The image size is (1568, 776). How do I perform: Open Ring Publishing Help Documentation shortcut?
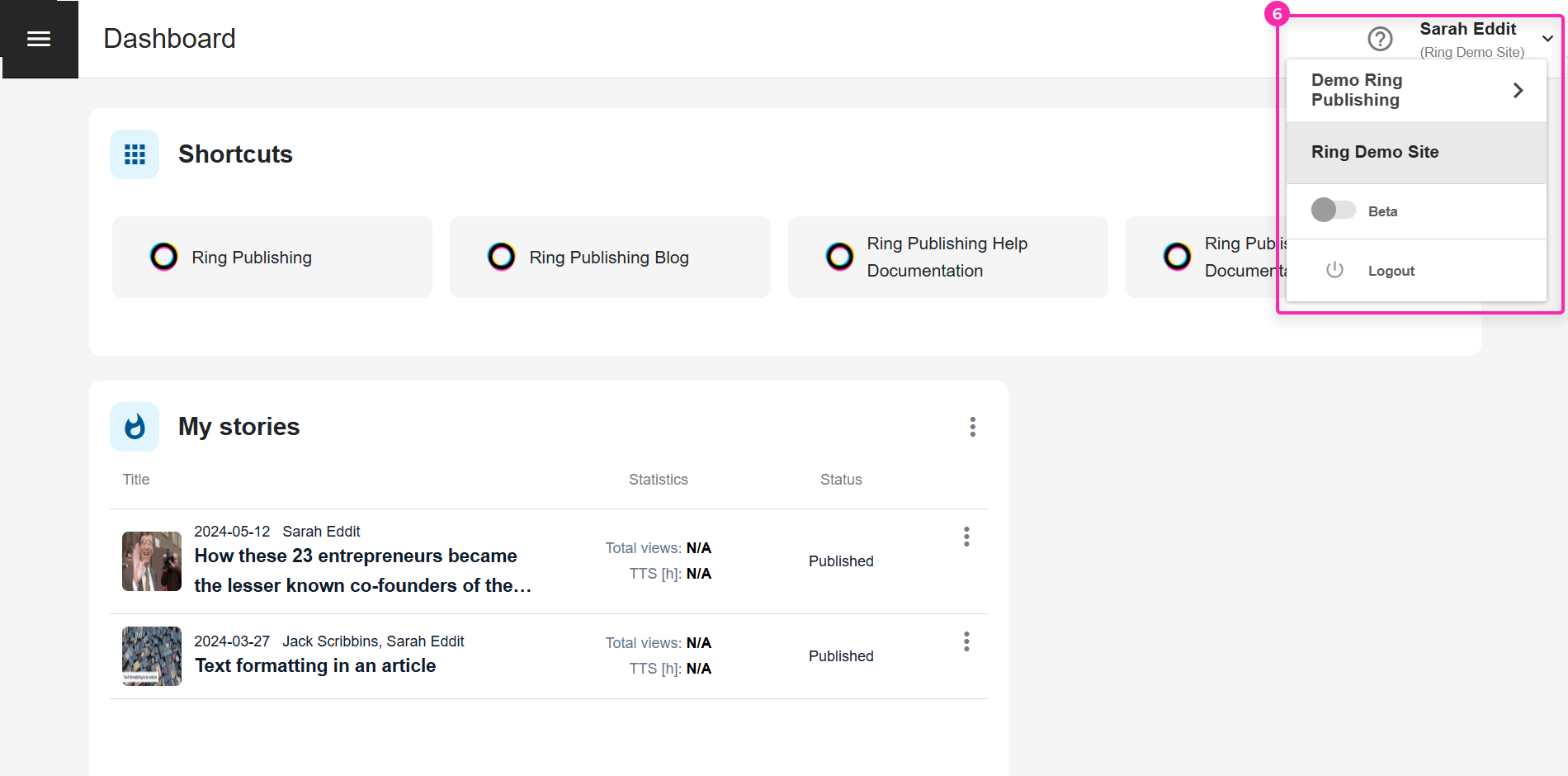tap(947, 258)
